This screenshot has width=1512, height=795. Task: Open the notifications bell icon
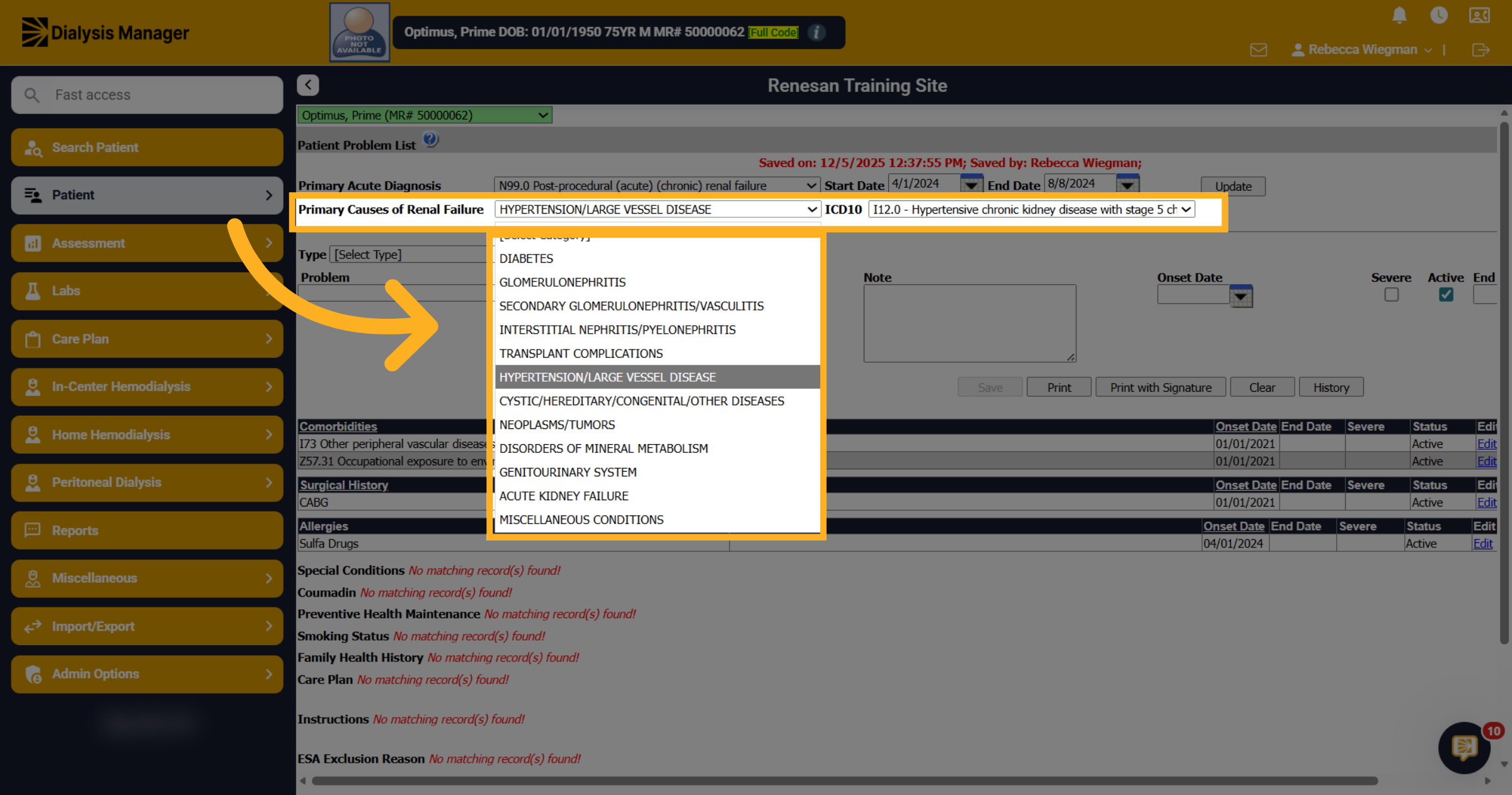click(x=1399, y=15)
